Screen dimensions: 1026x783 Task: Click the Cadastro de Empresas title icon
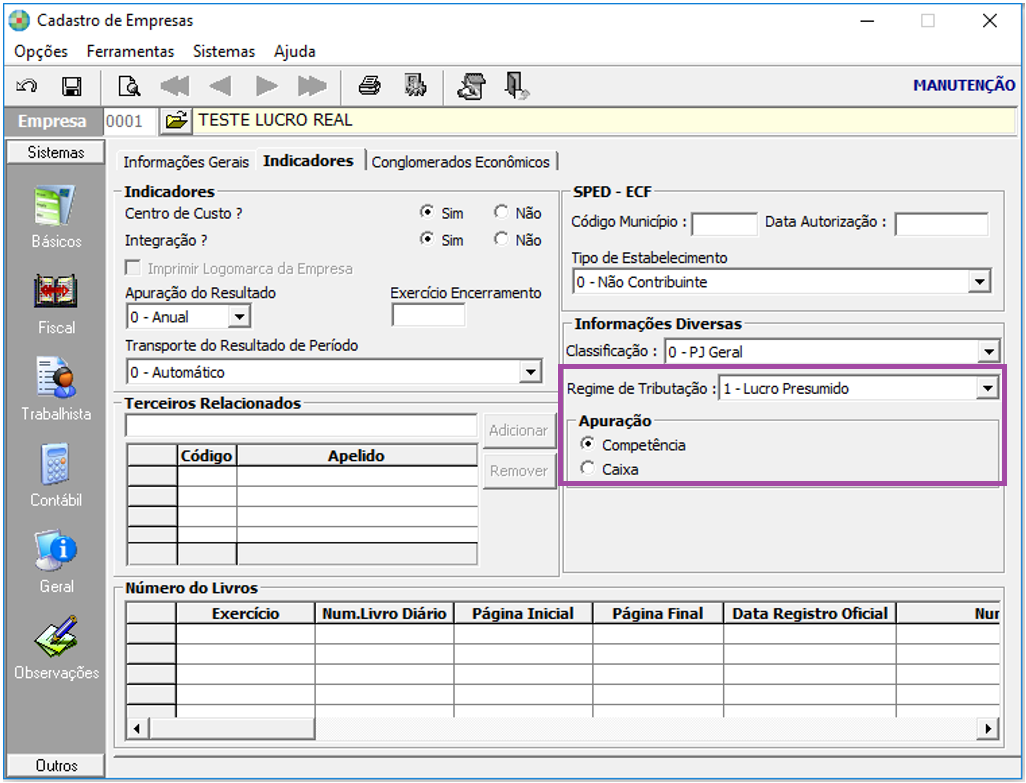[19, 20]
